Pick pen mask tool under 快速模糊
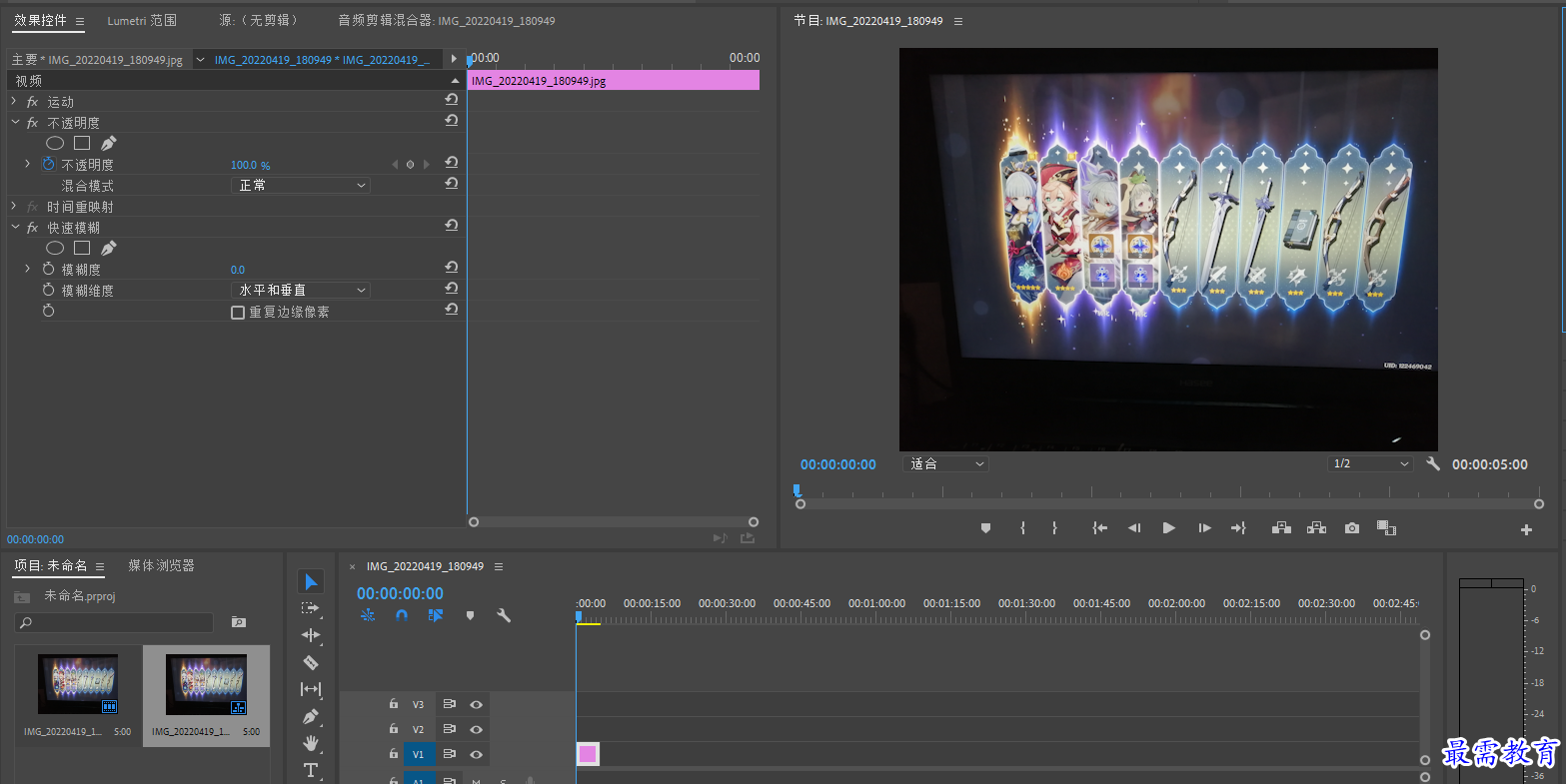 108,248
